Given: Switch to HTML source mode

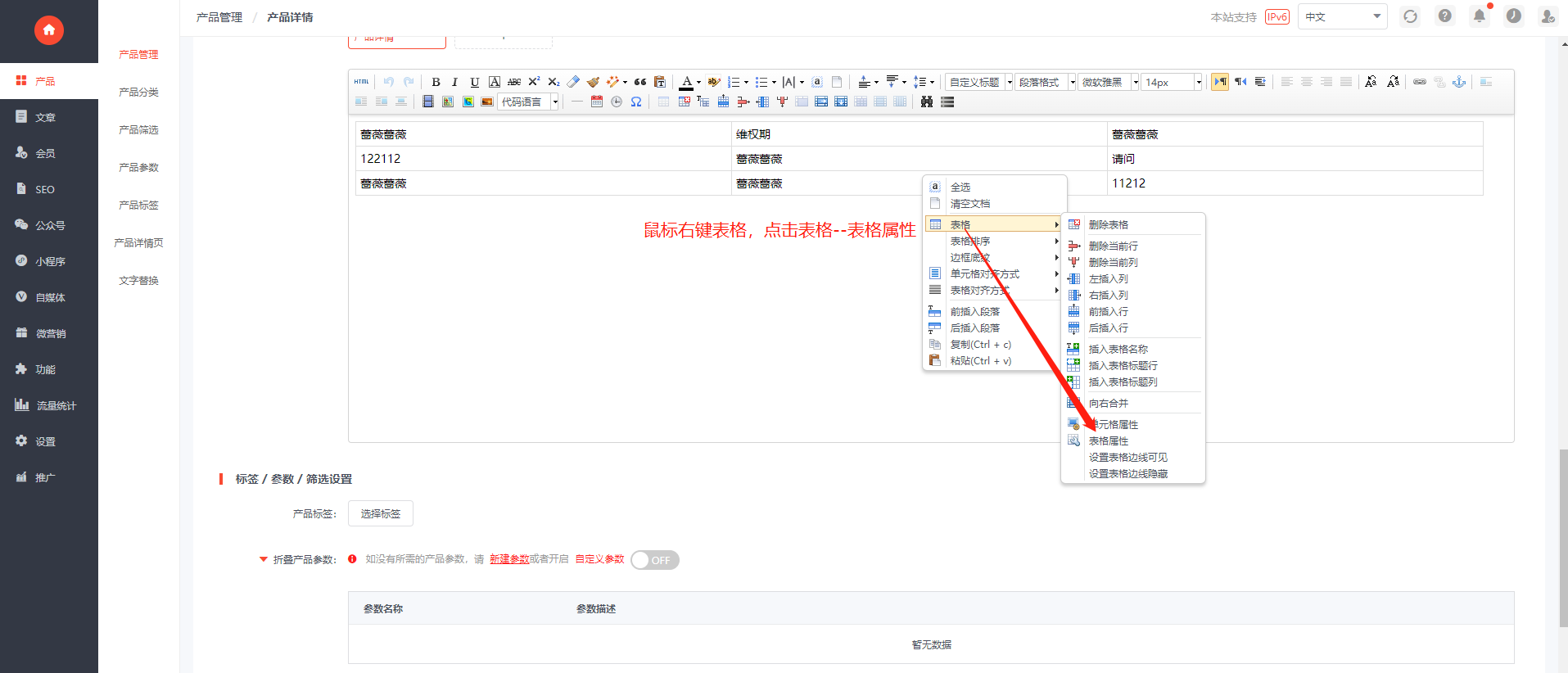Looking at the screenshot, I should click(x=361, y=82).
